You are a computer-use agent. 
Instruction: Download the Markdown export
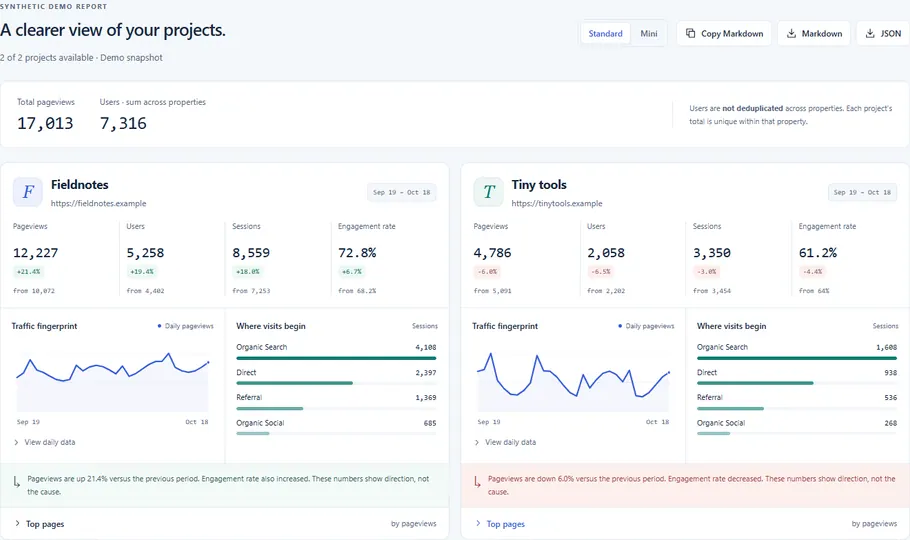point(814,34)
